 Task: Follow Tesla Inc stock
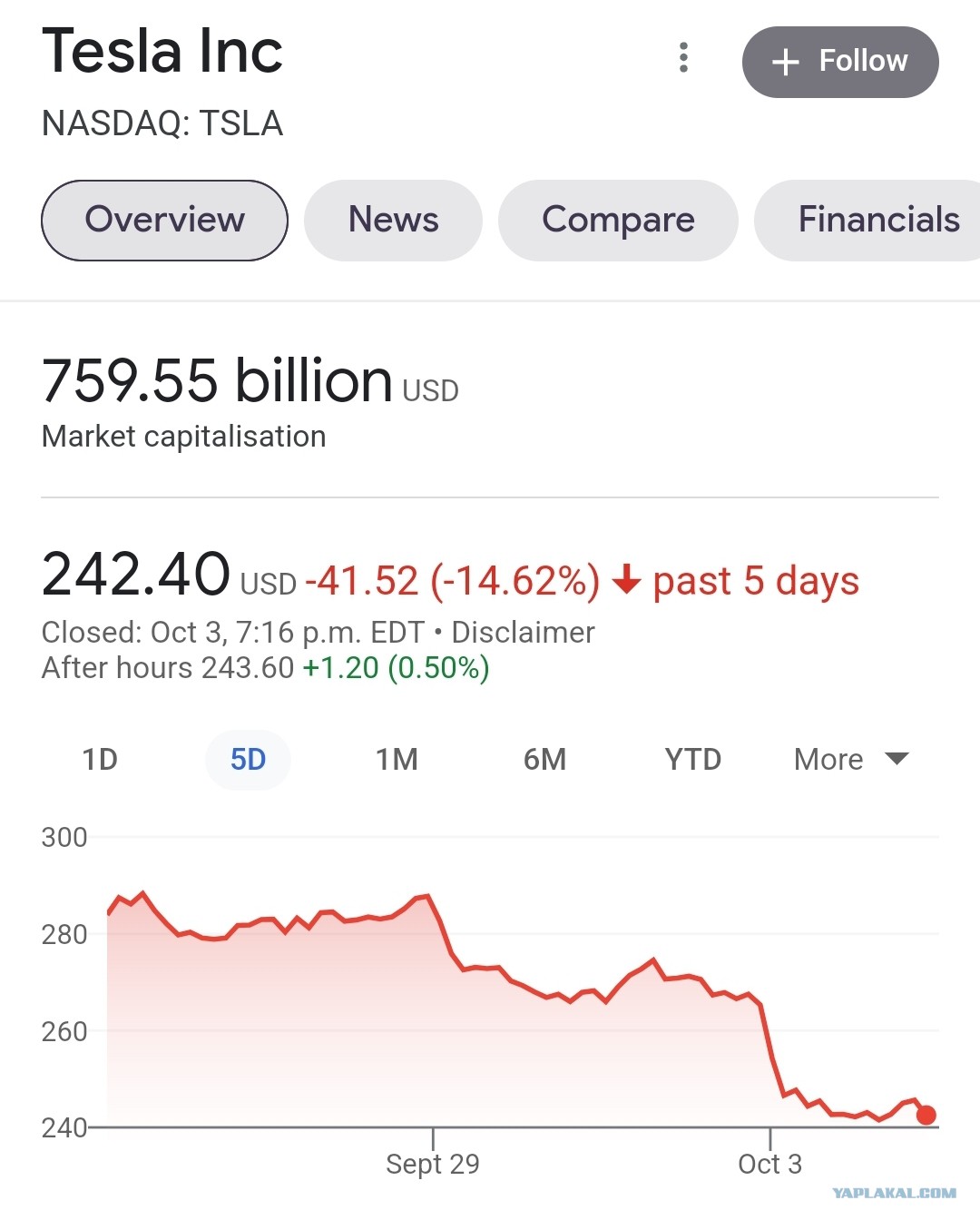click(x=840, y=62)
